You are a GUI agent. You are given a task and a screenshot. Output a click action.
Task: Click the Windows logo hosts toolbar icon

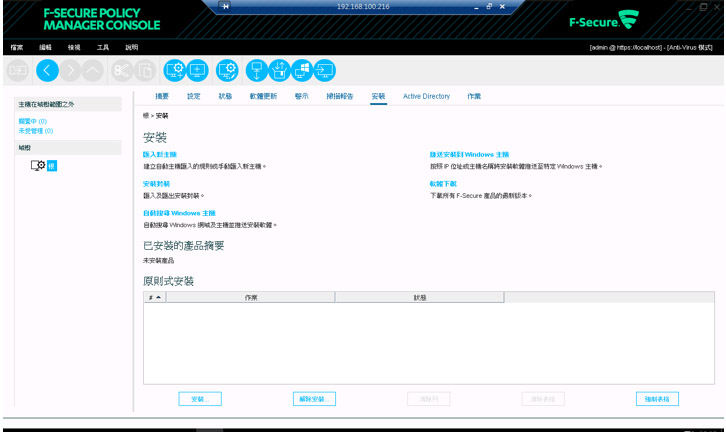click(302, 71)
